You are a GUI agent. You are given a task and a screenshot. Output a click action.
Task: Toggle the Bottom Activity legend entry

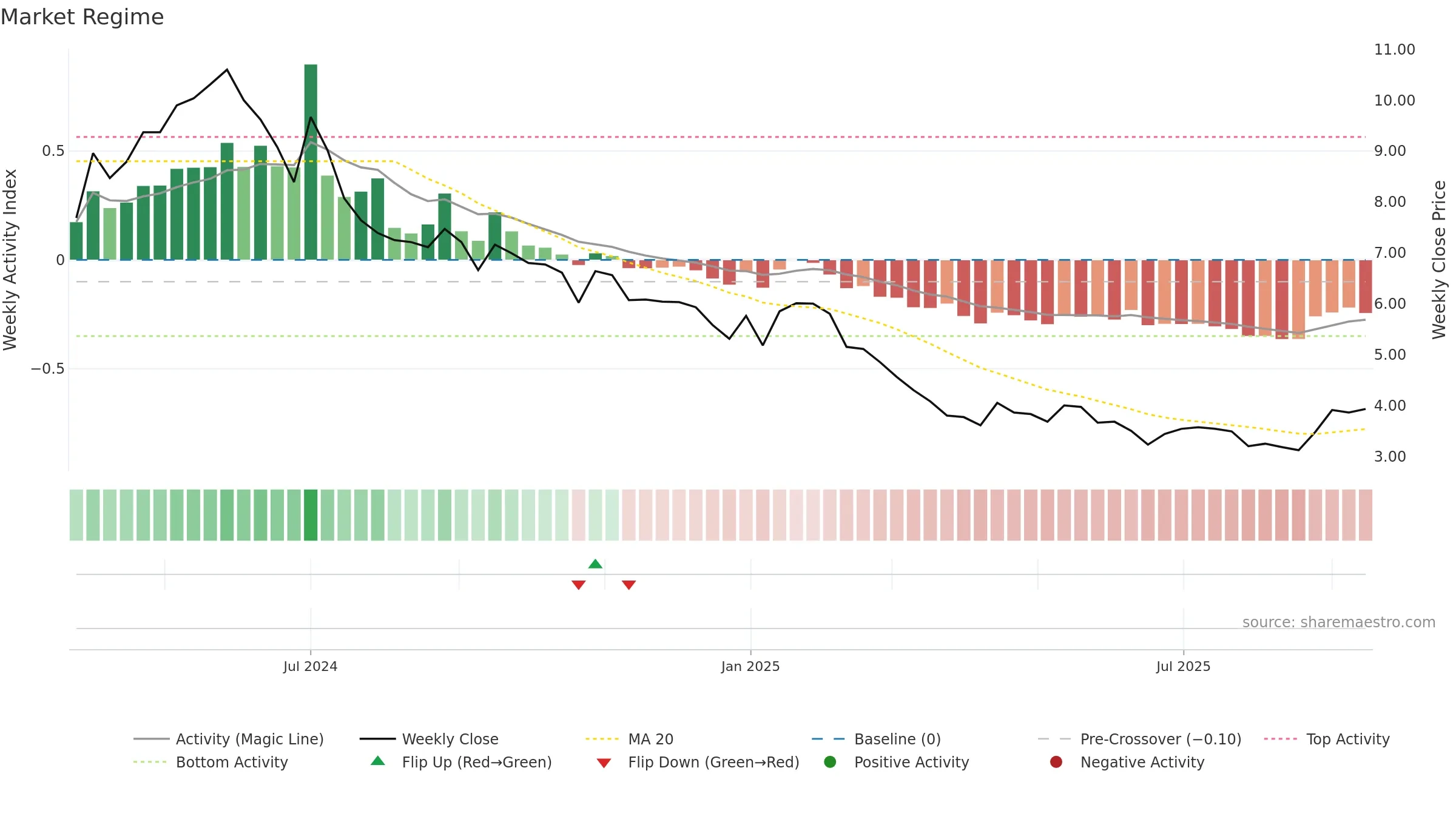[x=211, y=762]
